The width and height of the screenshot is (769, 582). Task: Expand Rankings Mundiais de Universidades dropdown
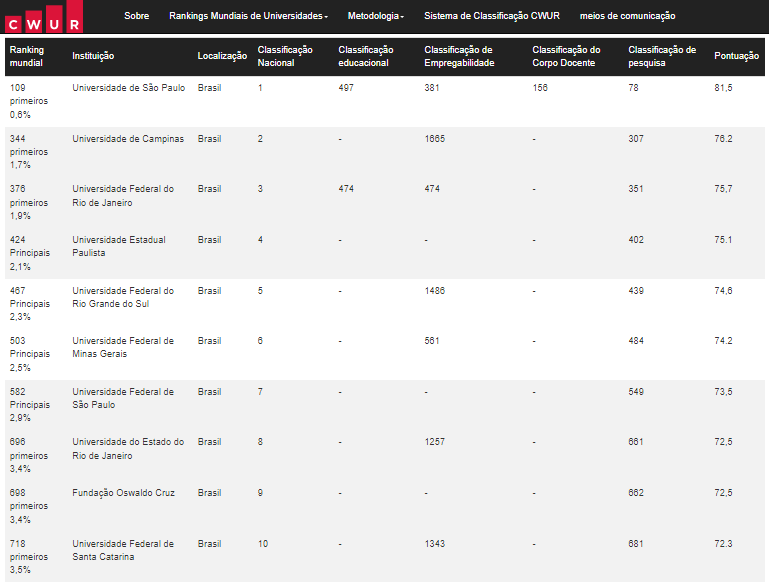(248, 16)
